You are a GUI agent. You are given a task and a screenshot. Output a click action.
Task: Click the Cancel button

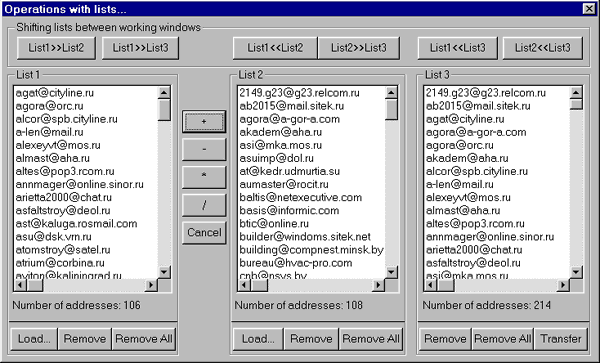tap(204, 233)
